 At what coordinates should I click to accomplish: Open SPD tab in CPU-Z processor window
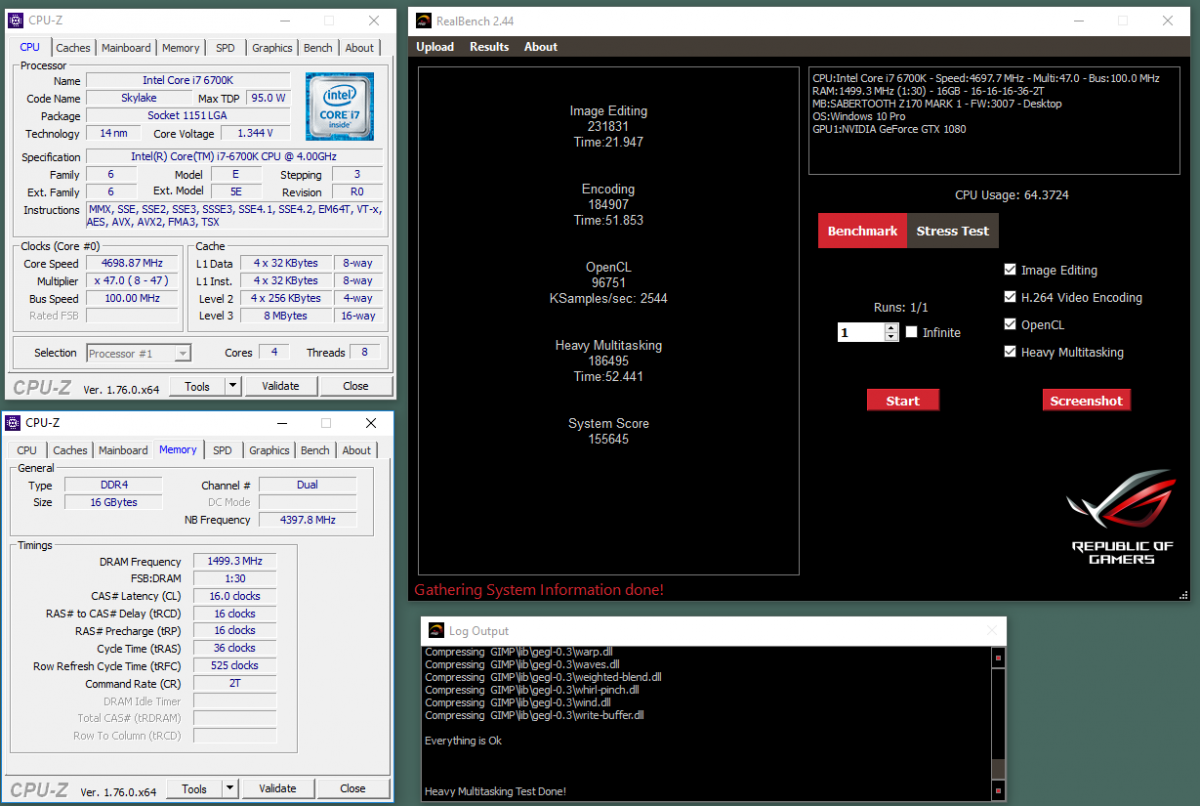[226, 48]
